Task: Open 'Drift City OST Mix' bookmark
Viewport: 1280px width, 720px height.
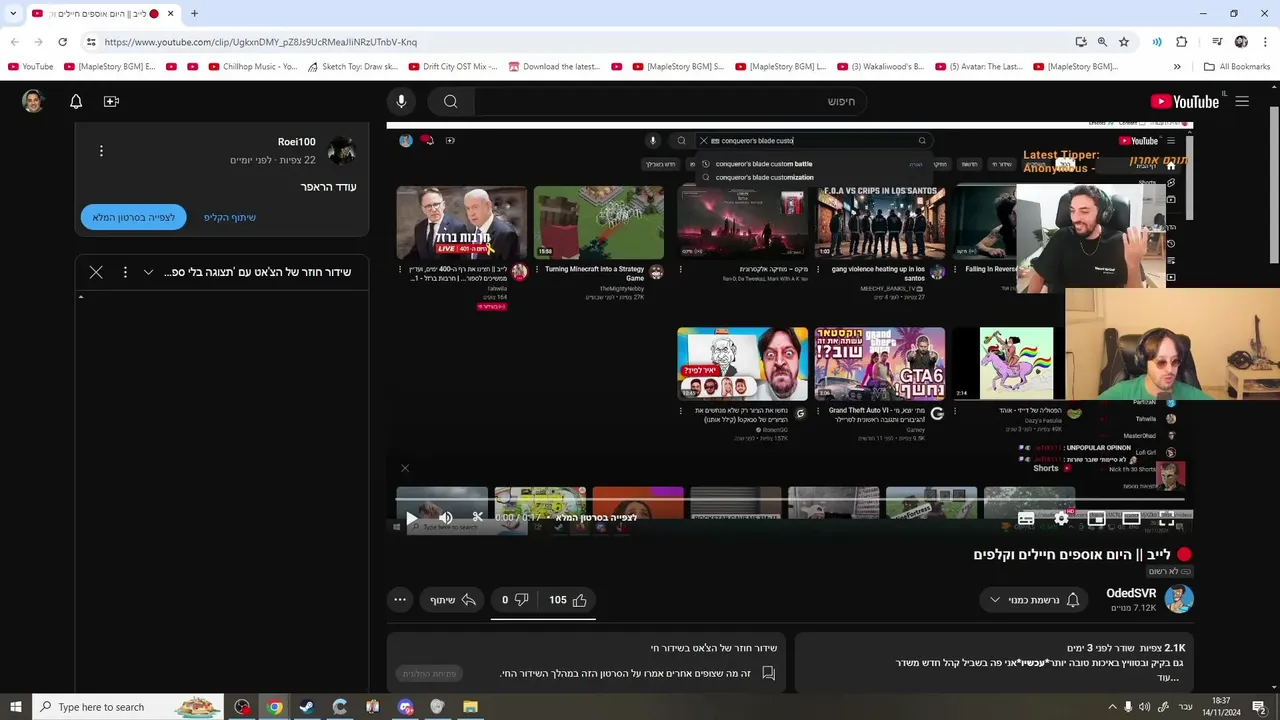Action: coord(453,67)
